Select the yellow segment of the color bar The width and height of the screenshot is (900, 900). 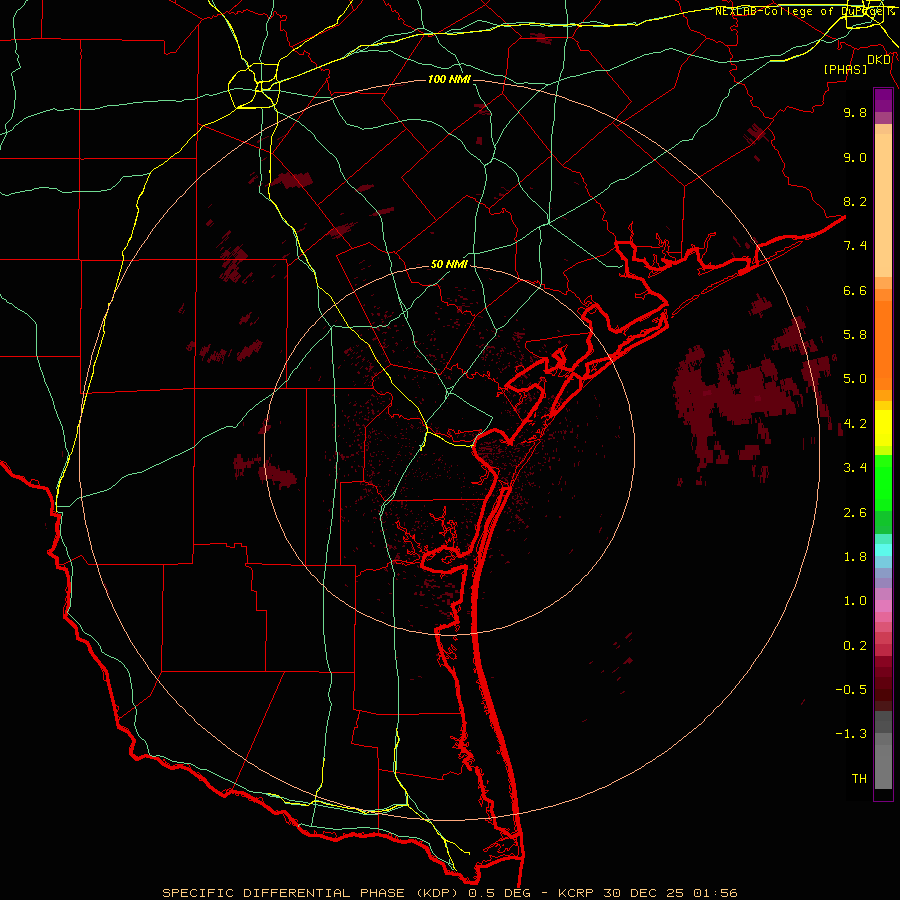883,428
